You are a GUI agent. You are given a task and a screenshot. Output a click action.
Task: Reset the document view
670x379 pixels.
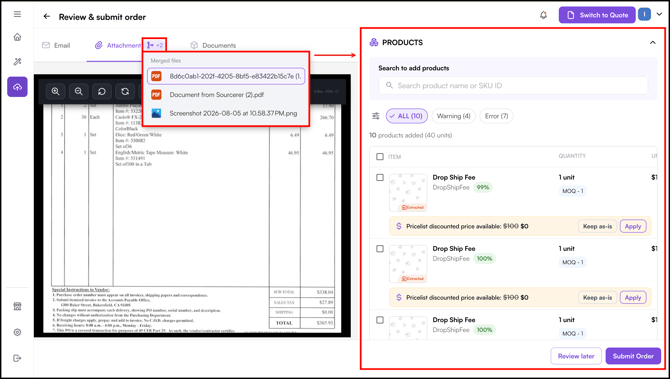tap(125, 91)
